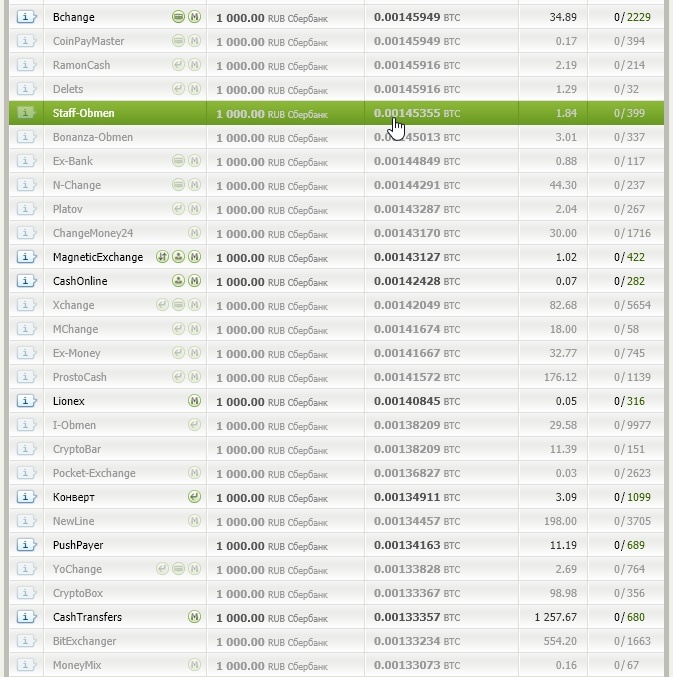
Task: Open the CoinPayMaster exchanger link
Action: [x=88, y=41]
